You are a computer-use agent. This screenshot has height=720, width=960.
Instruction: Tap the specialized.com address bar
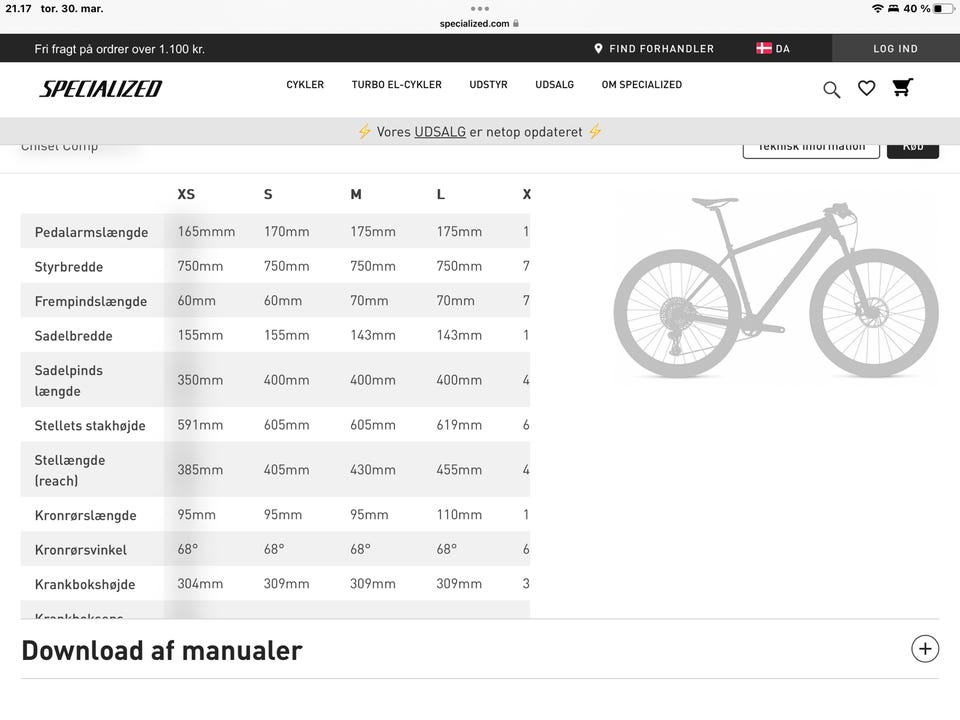pos(479,23)
